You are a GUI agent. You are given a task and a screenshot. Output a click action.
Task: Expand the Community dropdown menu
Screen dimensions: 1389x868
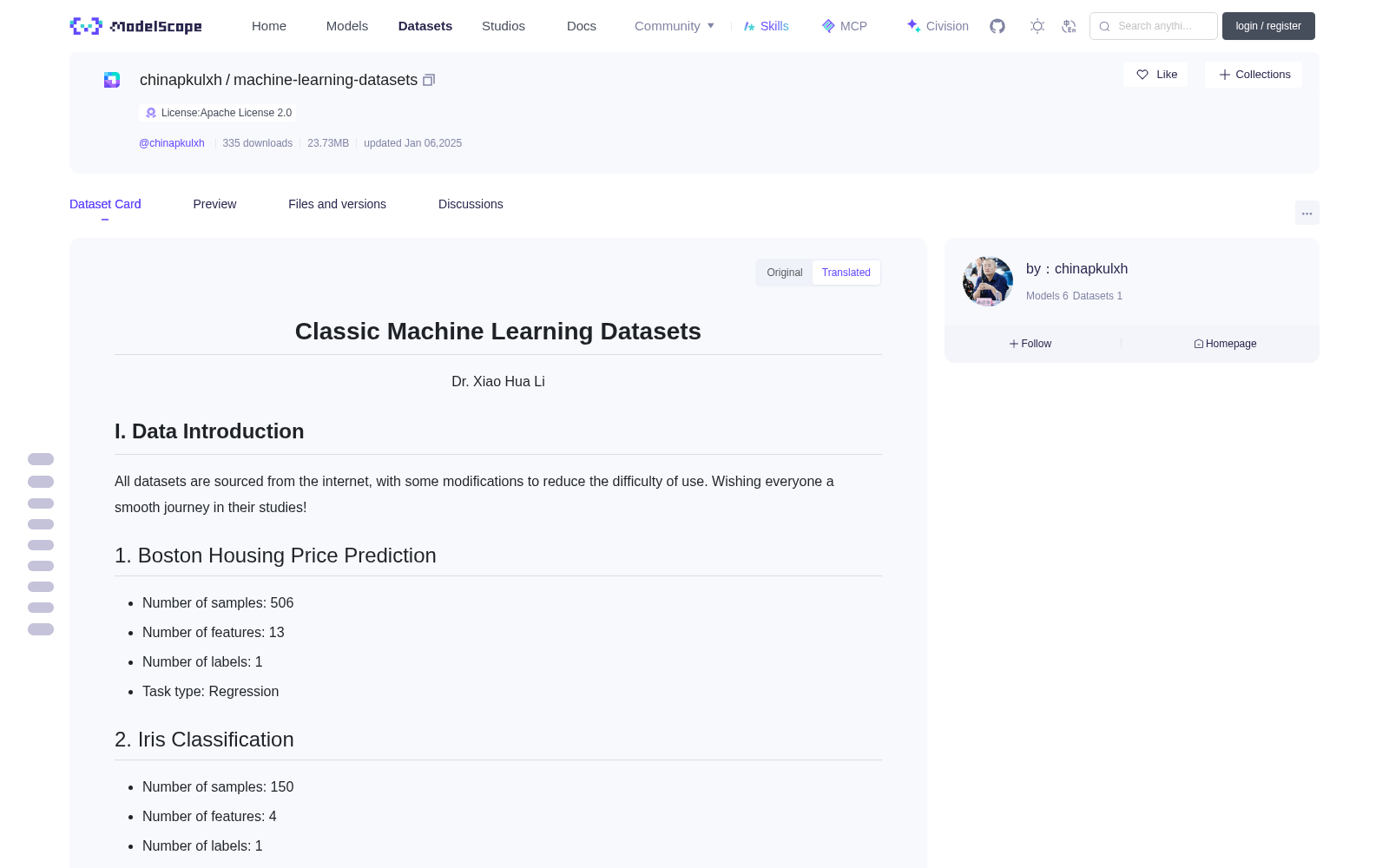click(x=675, y=26)
